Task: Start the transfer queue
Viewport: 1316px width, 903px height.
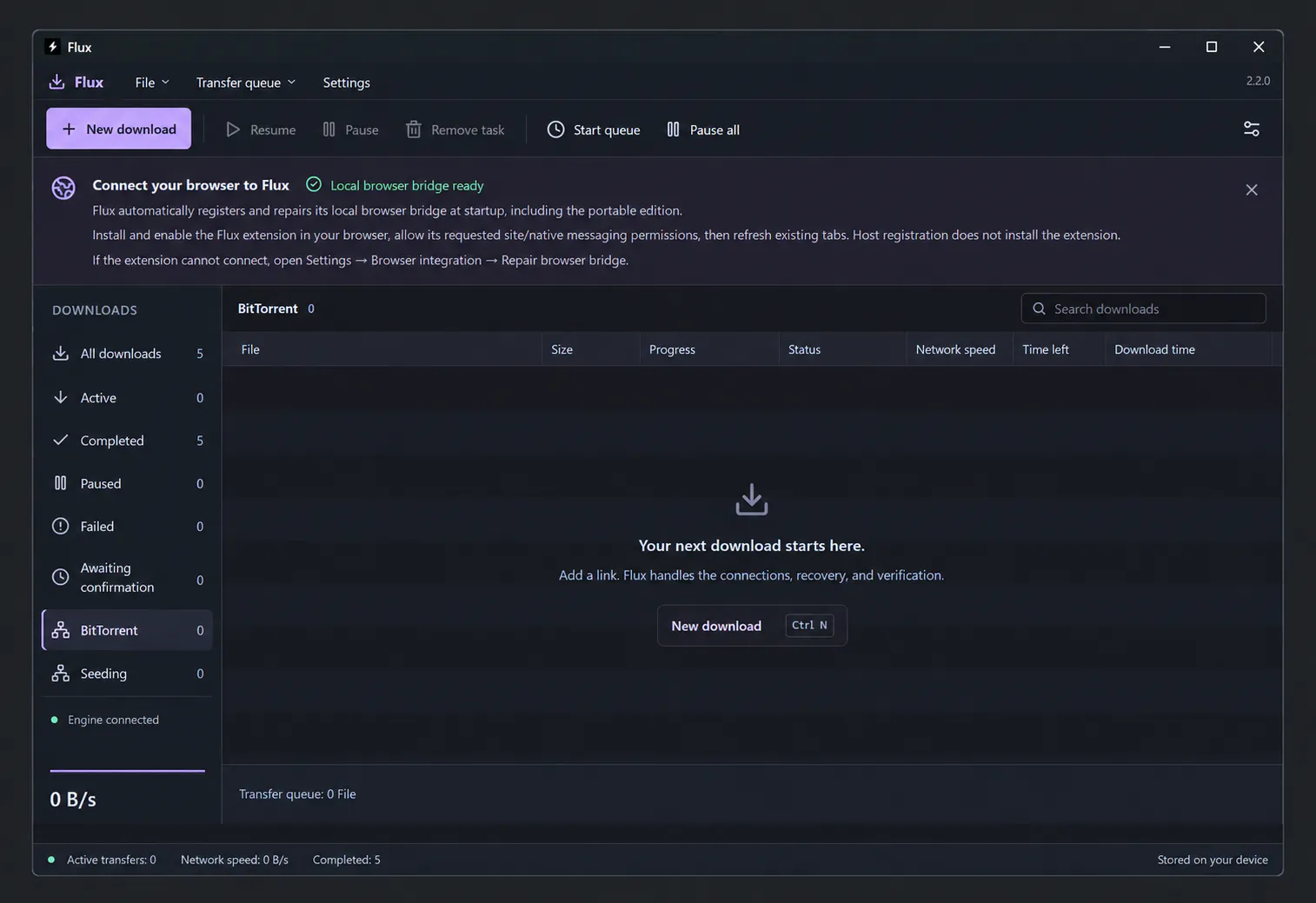Action: [x=594, y=129]
